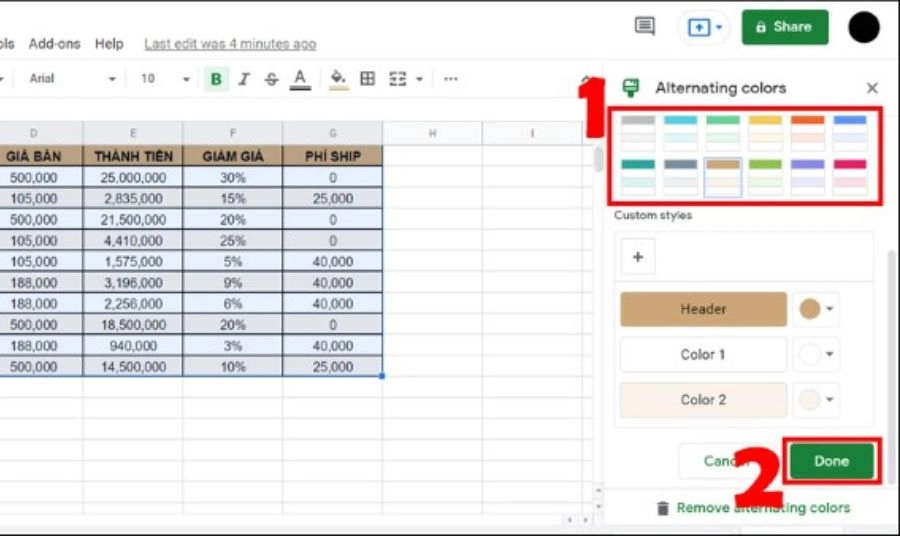The width and height of the screenshot is (900, 536).
Task: Open the more toolbar options ellipsis
Action: pos(451,79)
